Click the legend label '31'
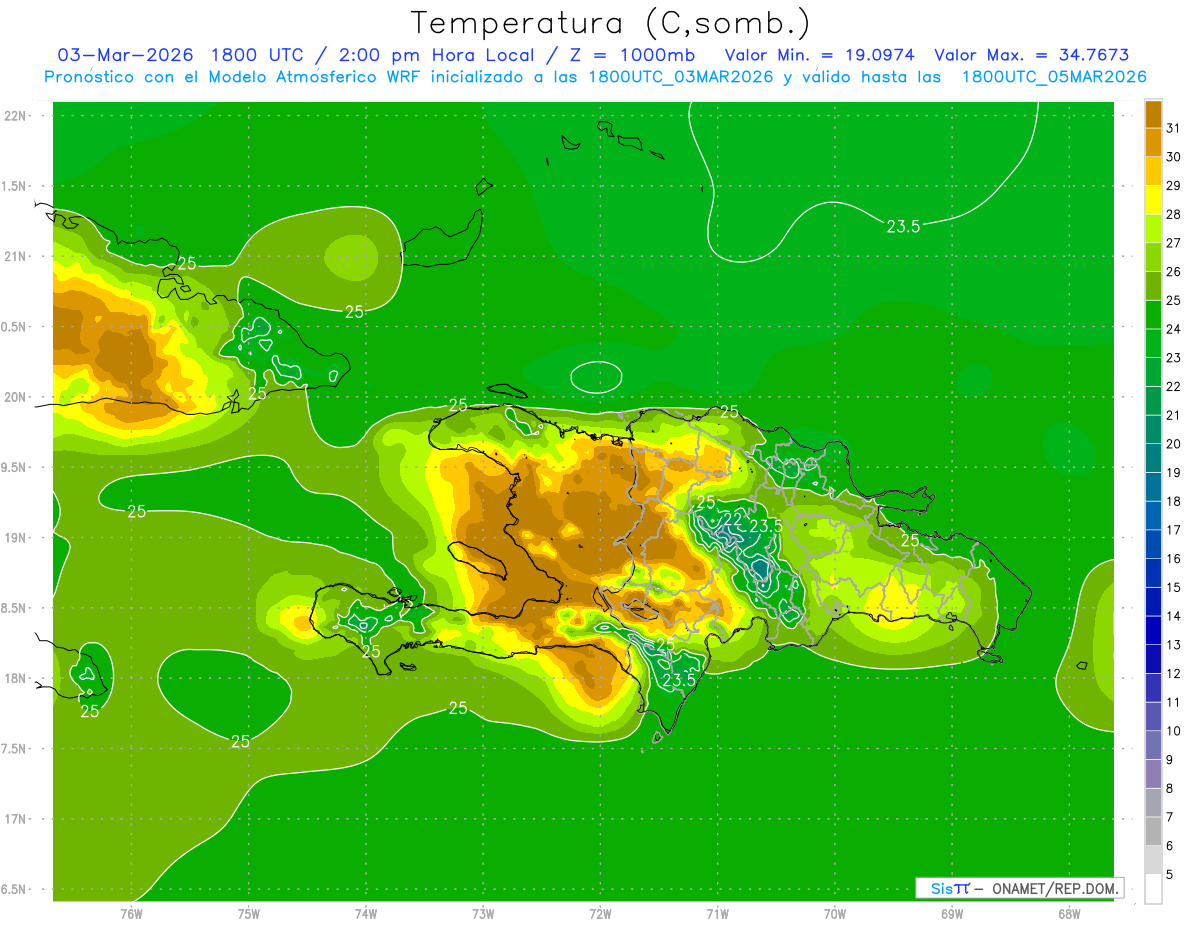Viewport: 1200px width, 927px height. (1173, 127)
